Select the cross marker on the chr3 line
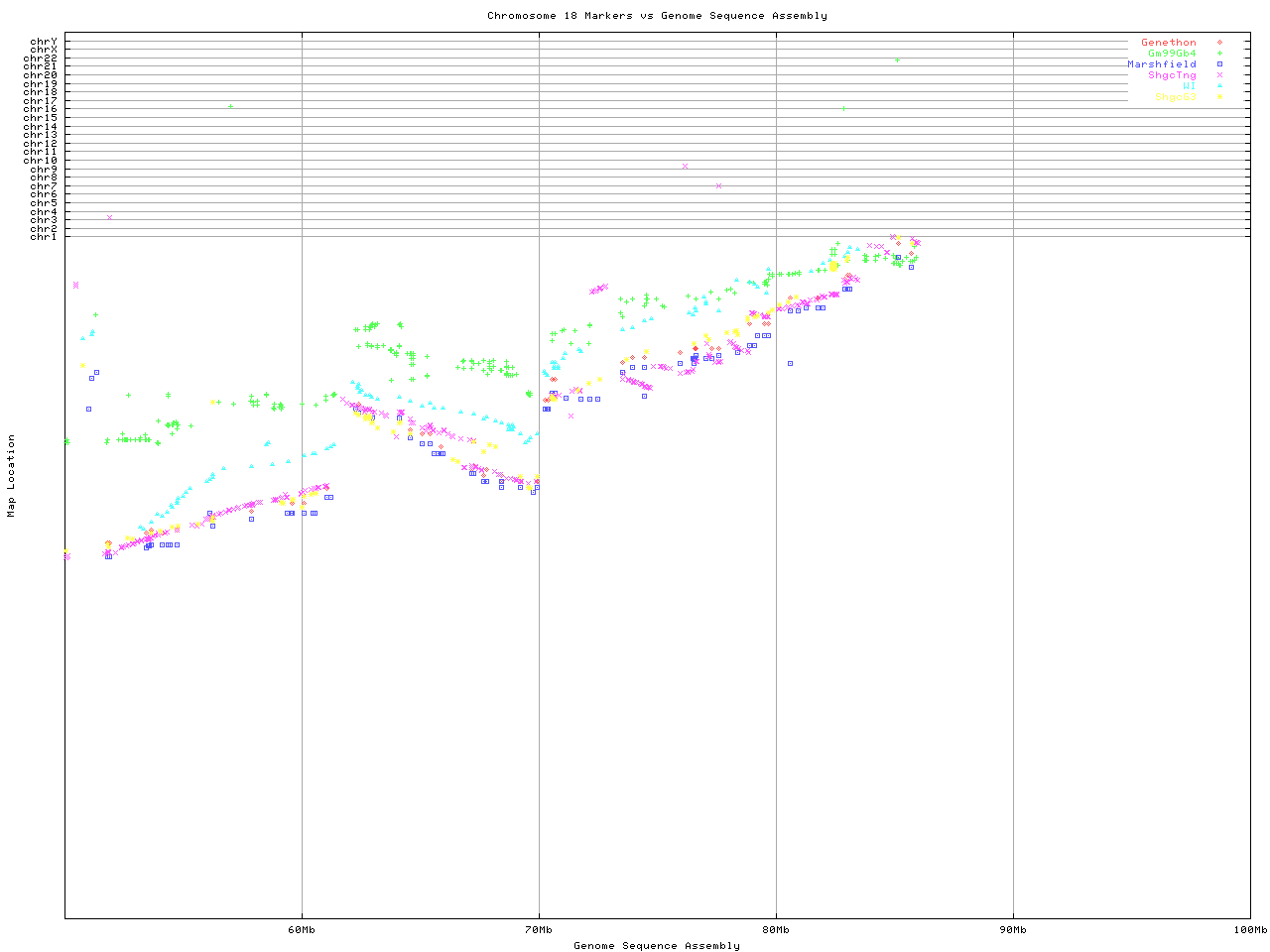Image resolution: width=1270 pixels, height=952 pixels. pos(109,217)
